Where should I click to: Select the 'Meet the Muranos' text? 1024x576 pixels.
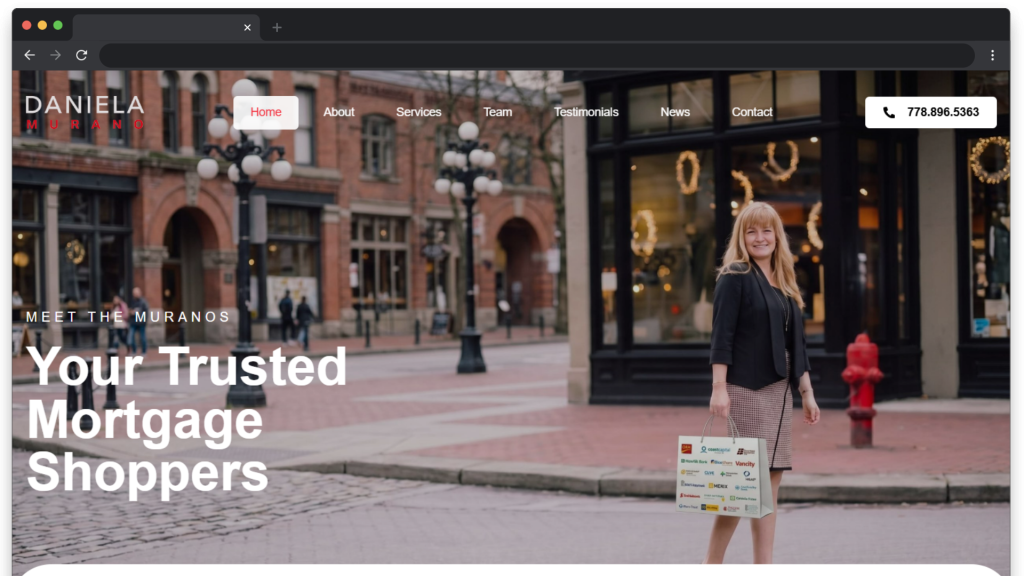pyautogui.click(x=128, y=317)
